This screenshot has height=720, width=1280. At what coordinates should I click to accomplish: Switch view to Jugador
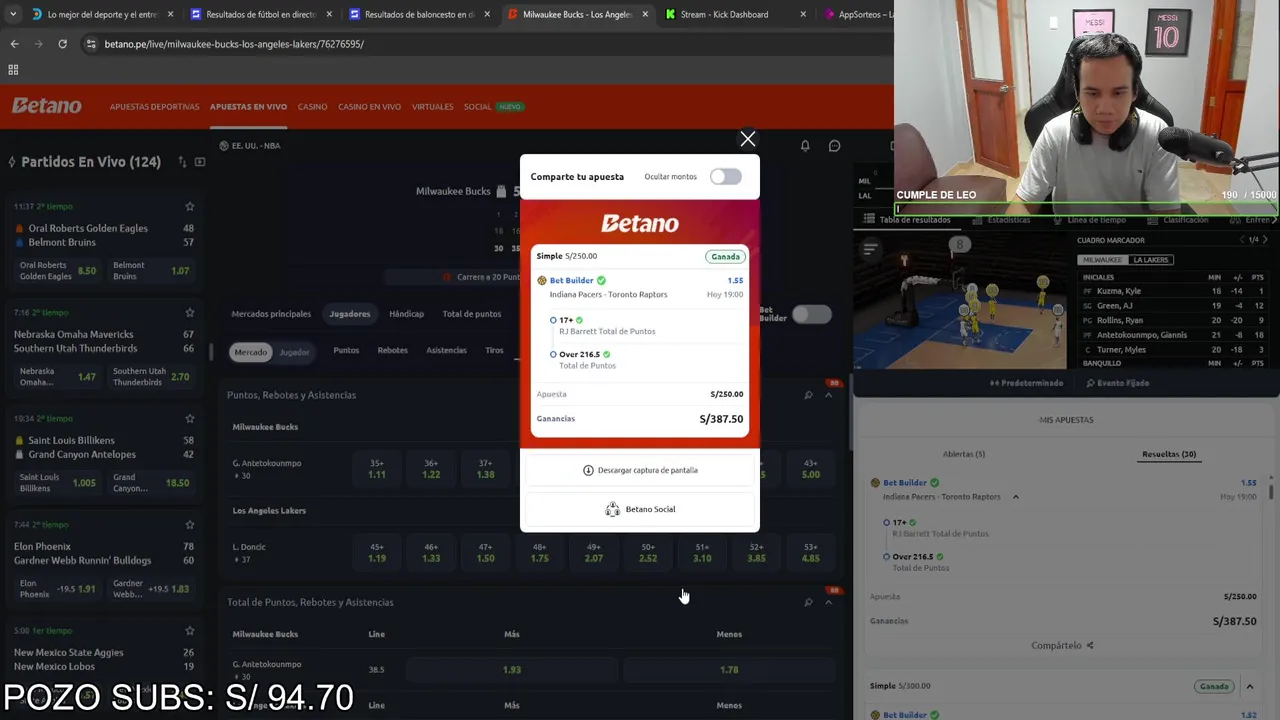[294, 352]
